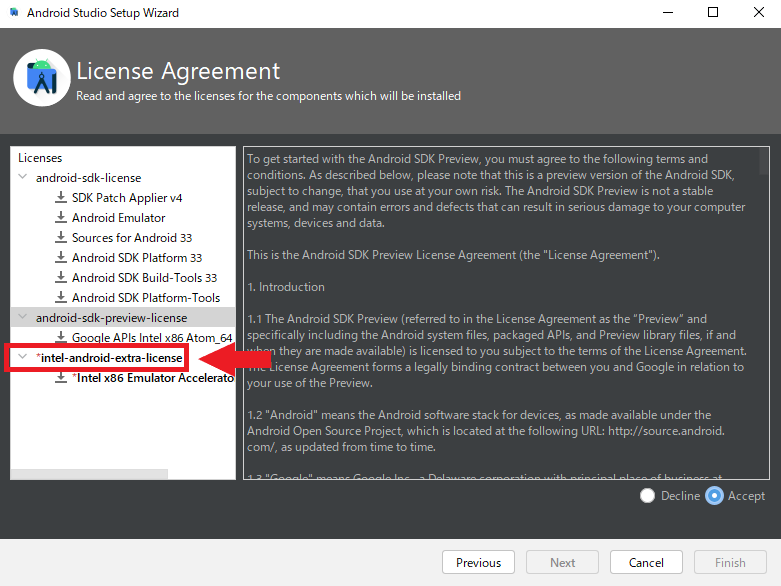Select intel-android-extra-license in the tree
Viewport: 781px width, 586px height.
[x=109, y=357]
